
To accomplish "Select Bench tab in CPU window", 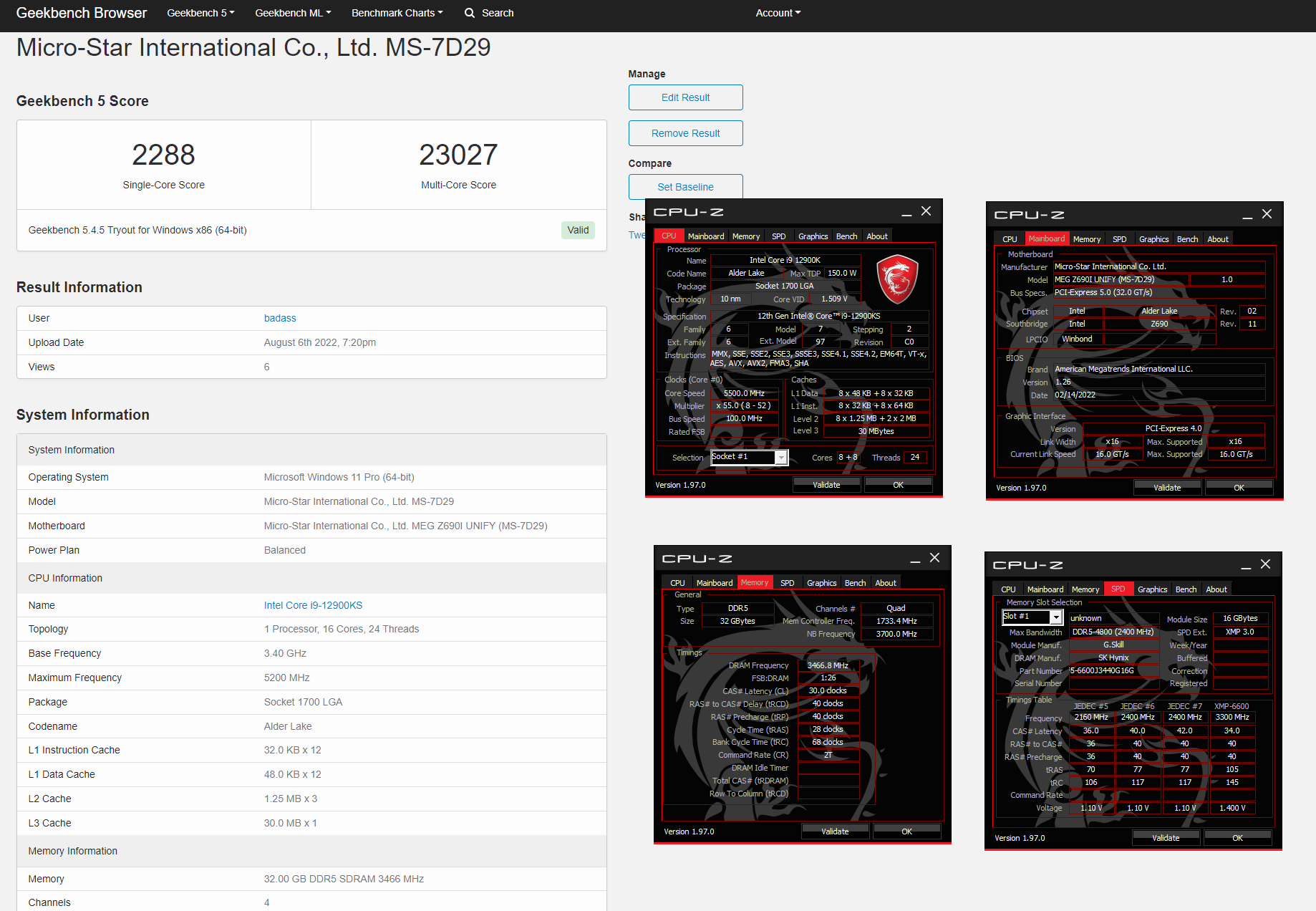I will tap(847, 236).
